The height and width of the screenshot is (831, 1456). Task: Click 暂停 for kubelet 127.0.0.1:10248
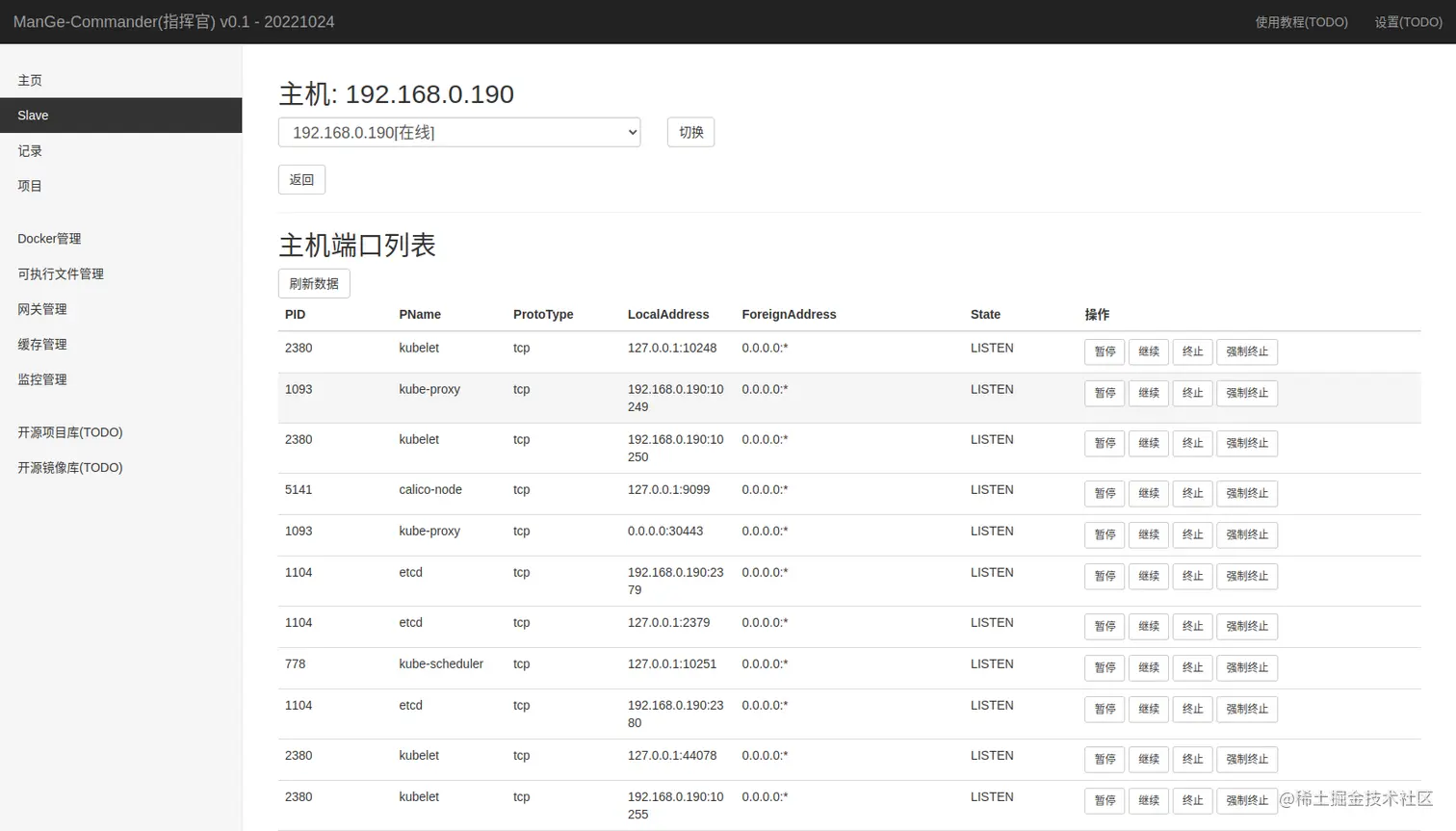pyautogui.click(x=1105, y=351)
